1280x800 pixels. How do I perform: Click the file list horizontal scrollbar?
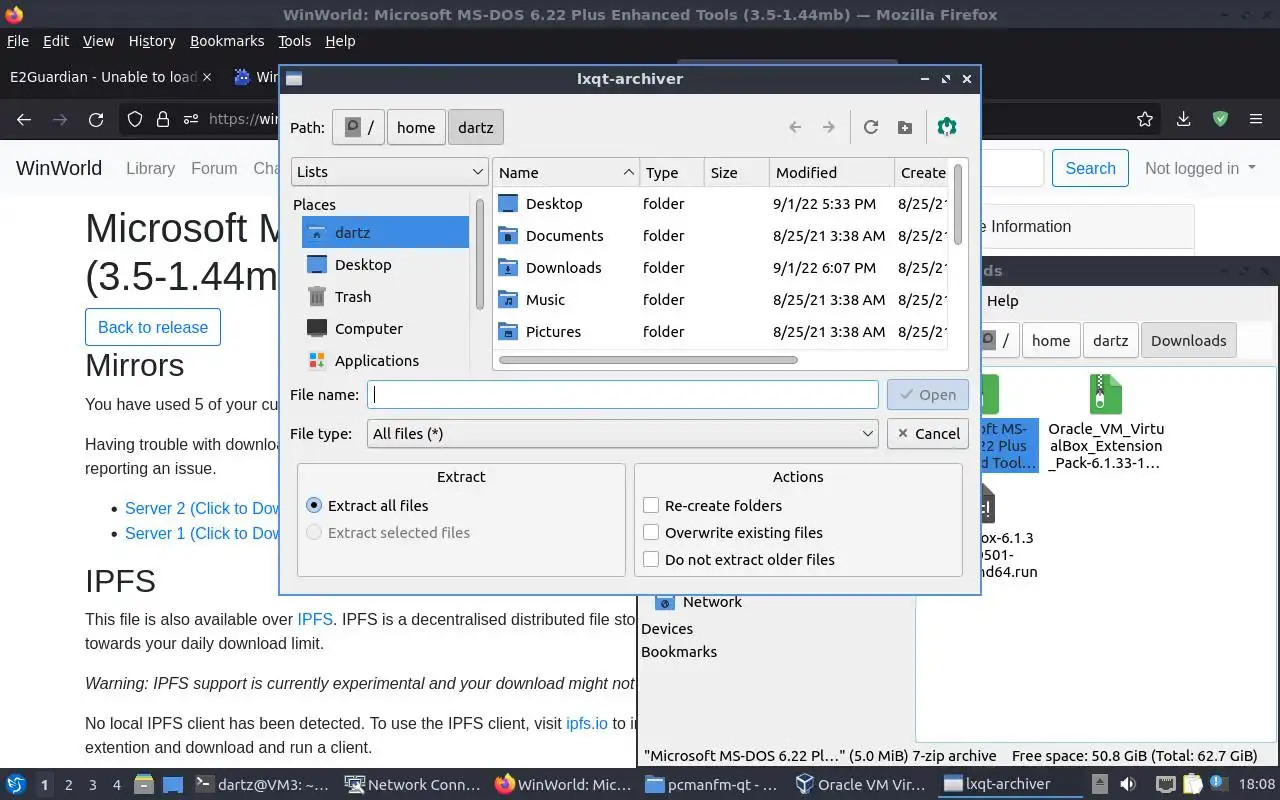648,360
